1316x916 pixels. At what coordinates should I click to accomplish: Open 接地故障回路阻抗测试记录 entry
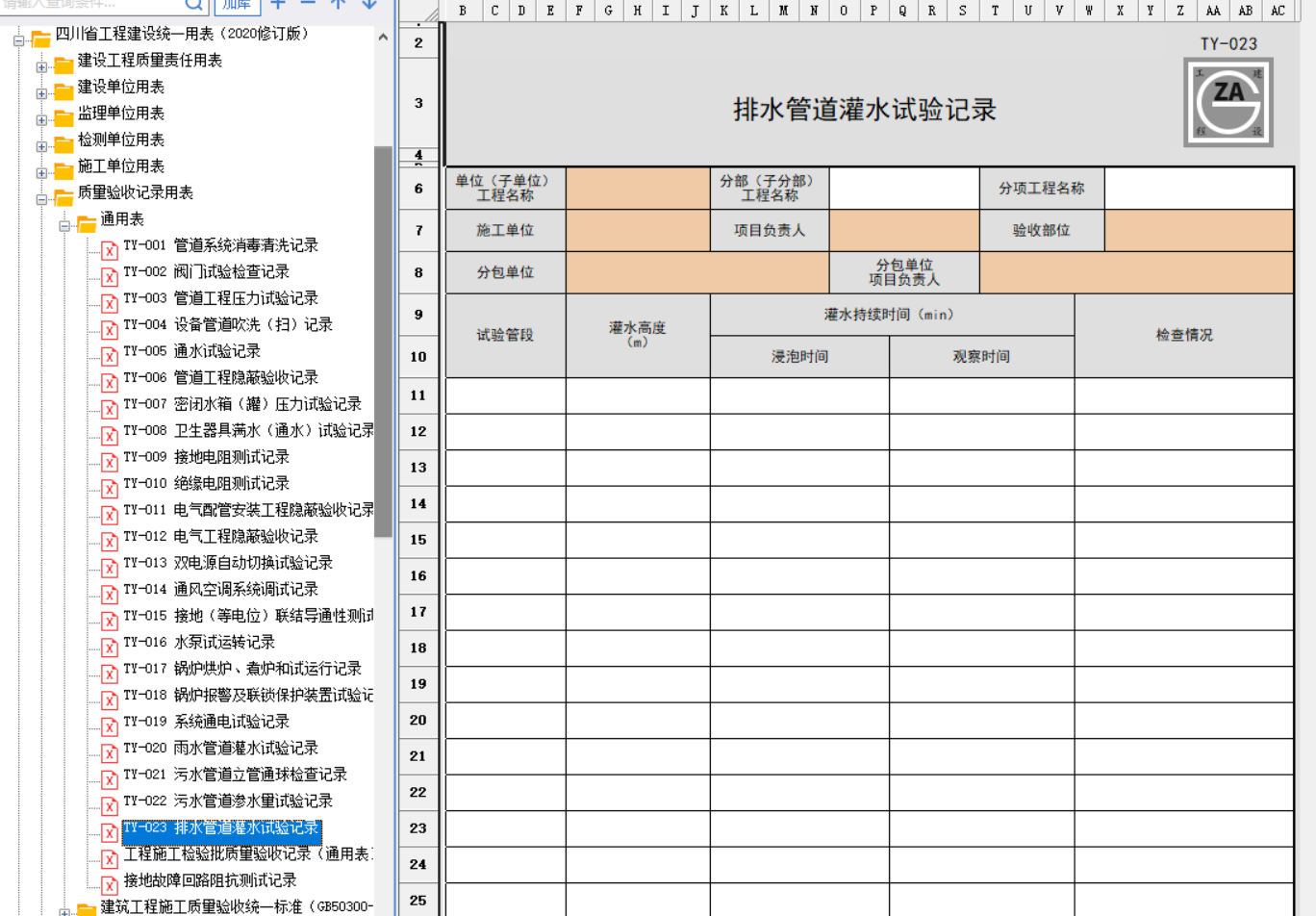(x=210, y=880)
